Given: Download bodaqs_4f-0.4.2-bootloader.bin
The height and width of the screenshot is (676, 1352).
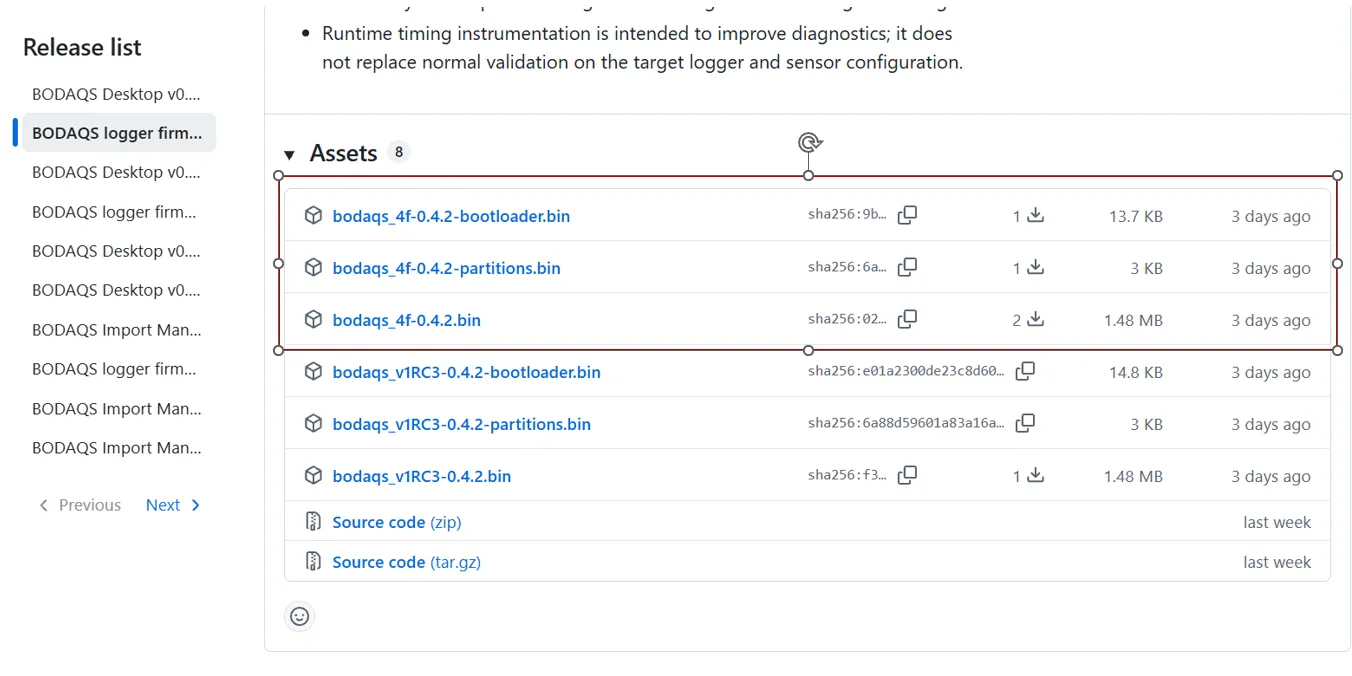Looking at the screenshot, I should 451,216.
